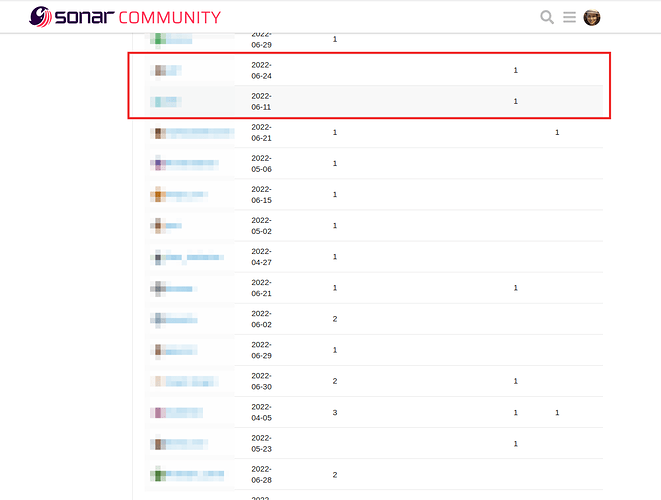Click the count 1 in 2022-05-06 row

click(335, 164)
